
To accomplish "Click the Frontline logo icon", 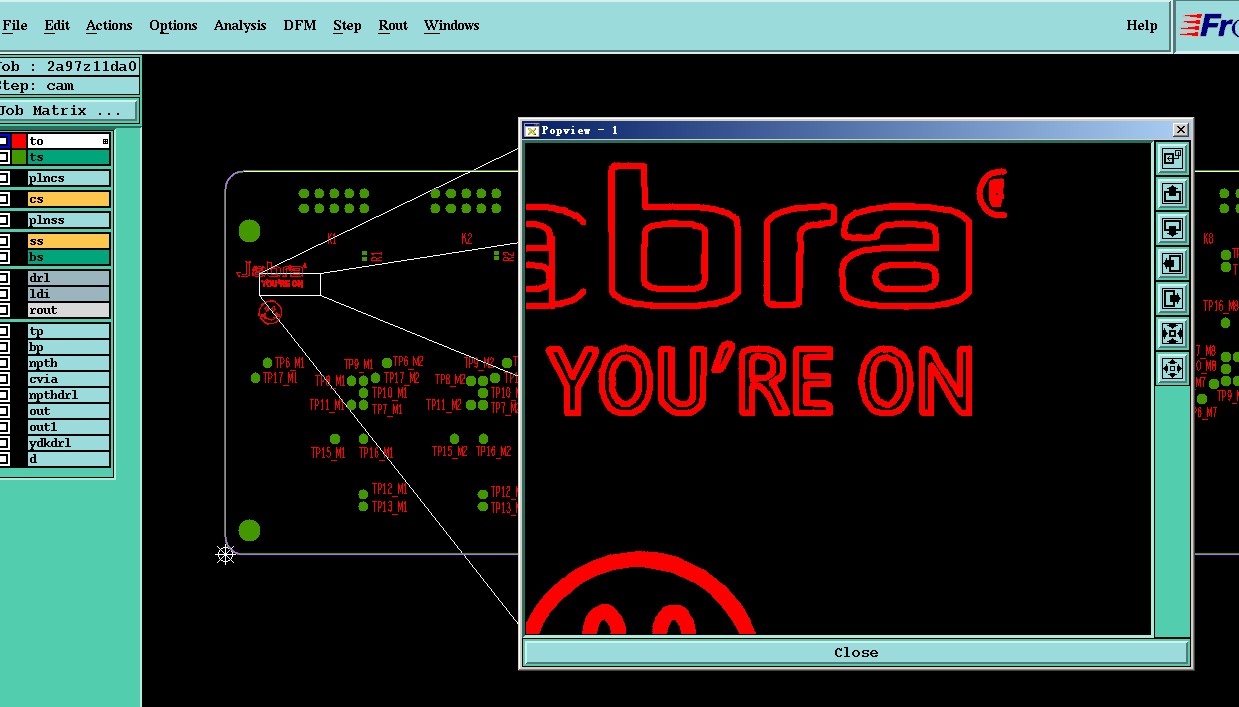I will [1208, 26].
